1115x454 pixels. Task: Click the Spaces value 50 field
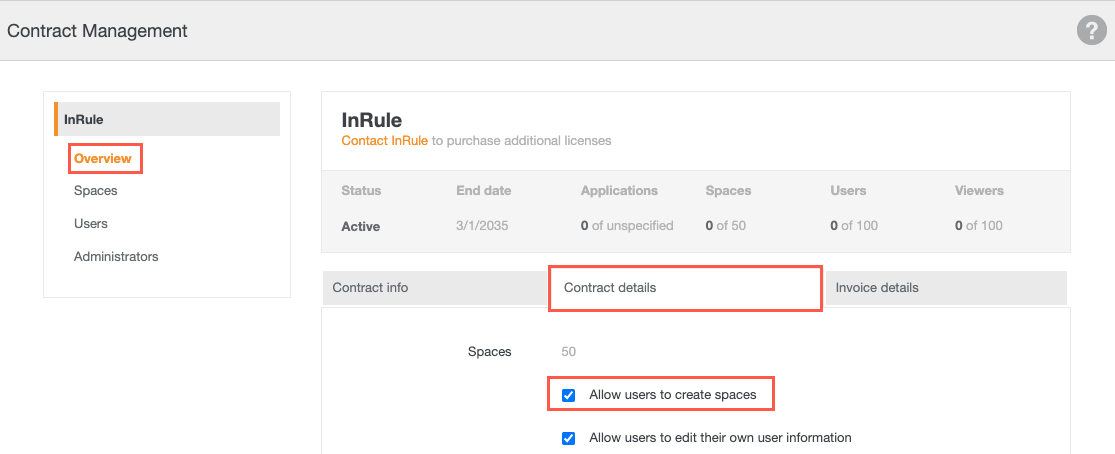(x=568, y=351)
